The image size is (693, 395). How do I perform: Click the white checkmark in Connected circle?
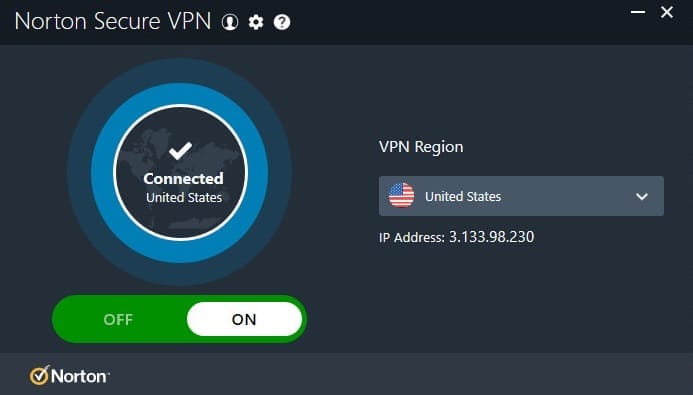click(180, 151)
